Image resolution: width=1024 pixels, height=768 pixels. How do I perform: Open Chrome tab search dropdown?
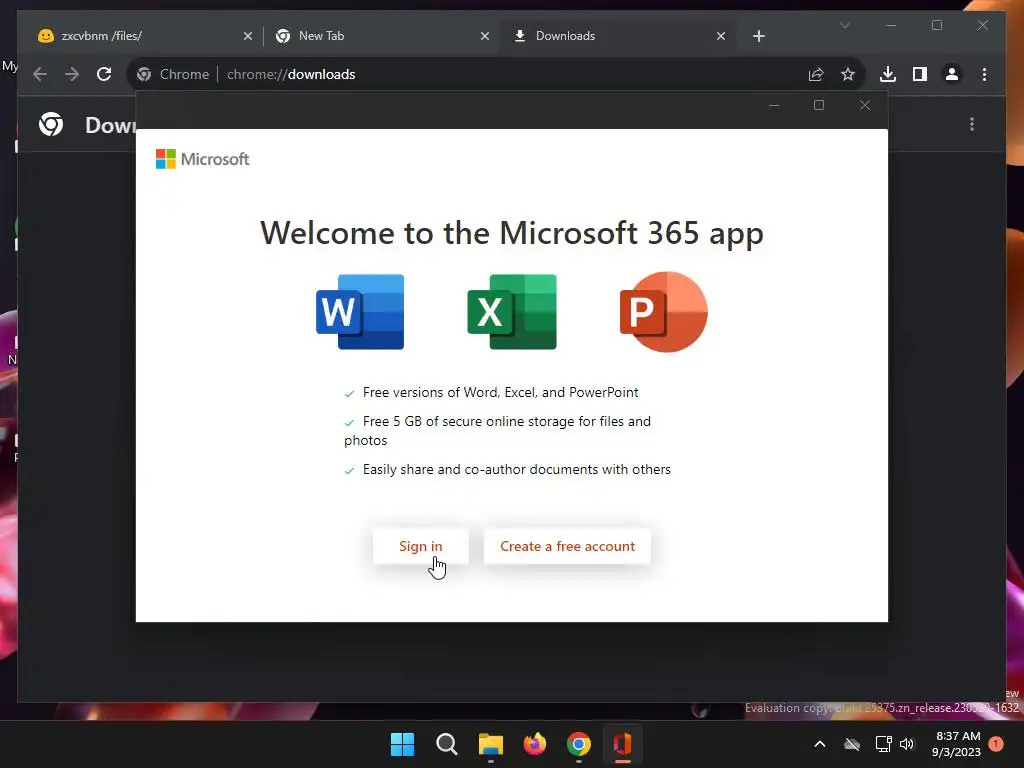(844, 25)
